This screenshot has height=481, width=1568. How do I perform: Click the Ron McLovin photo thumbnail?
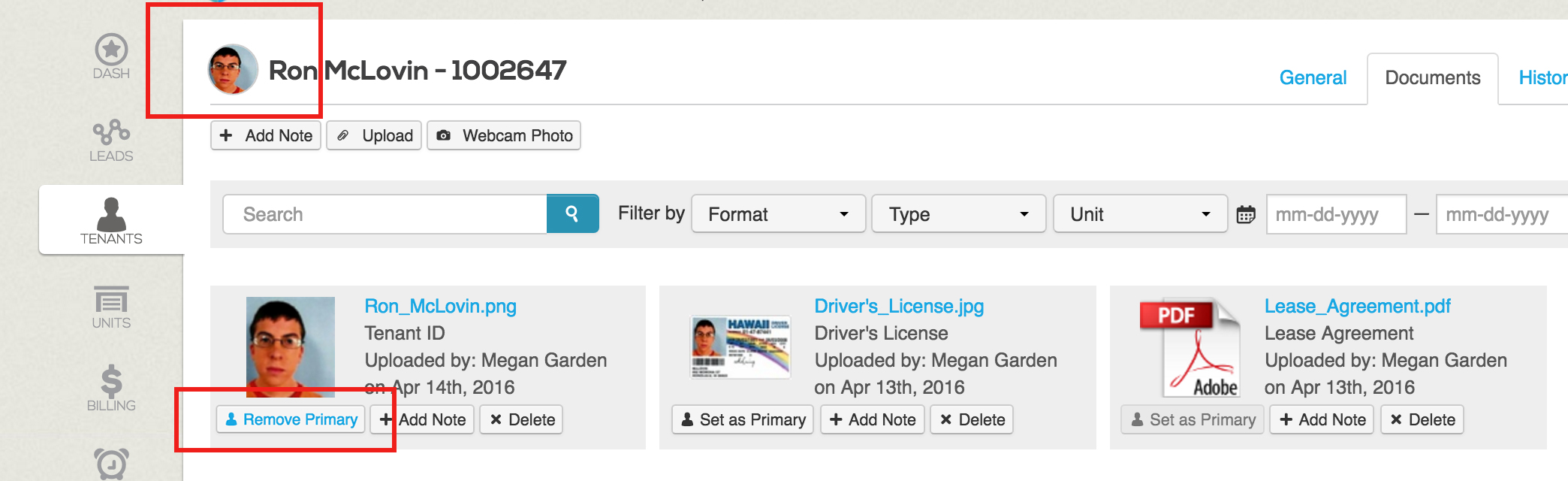point(291,346)
